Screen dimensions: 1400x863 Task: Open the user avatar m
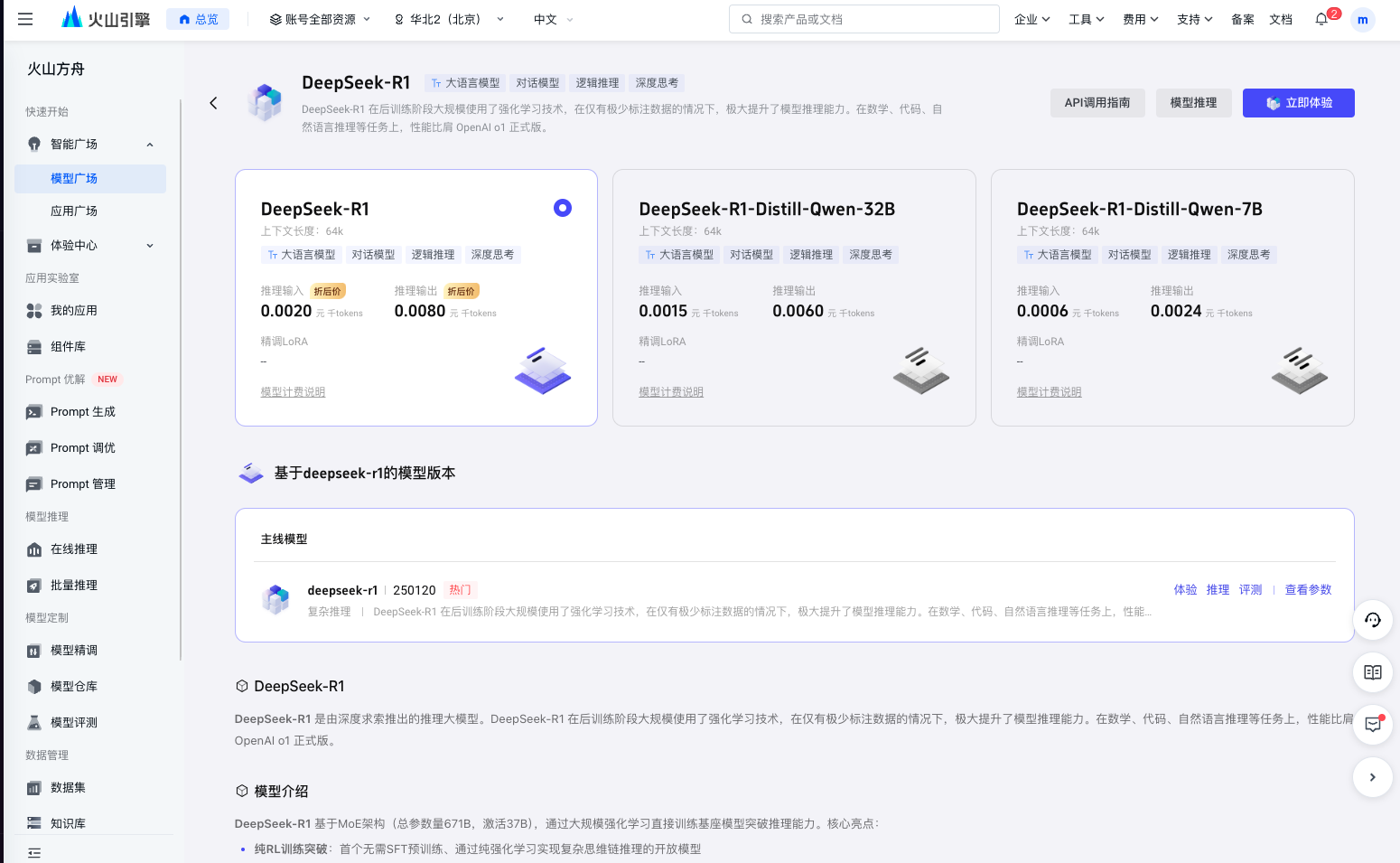point(1362,19)
